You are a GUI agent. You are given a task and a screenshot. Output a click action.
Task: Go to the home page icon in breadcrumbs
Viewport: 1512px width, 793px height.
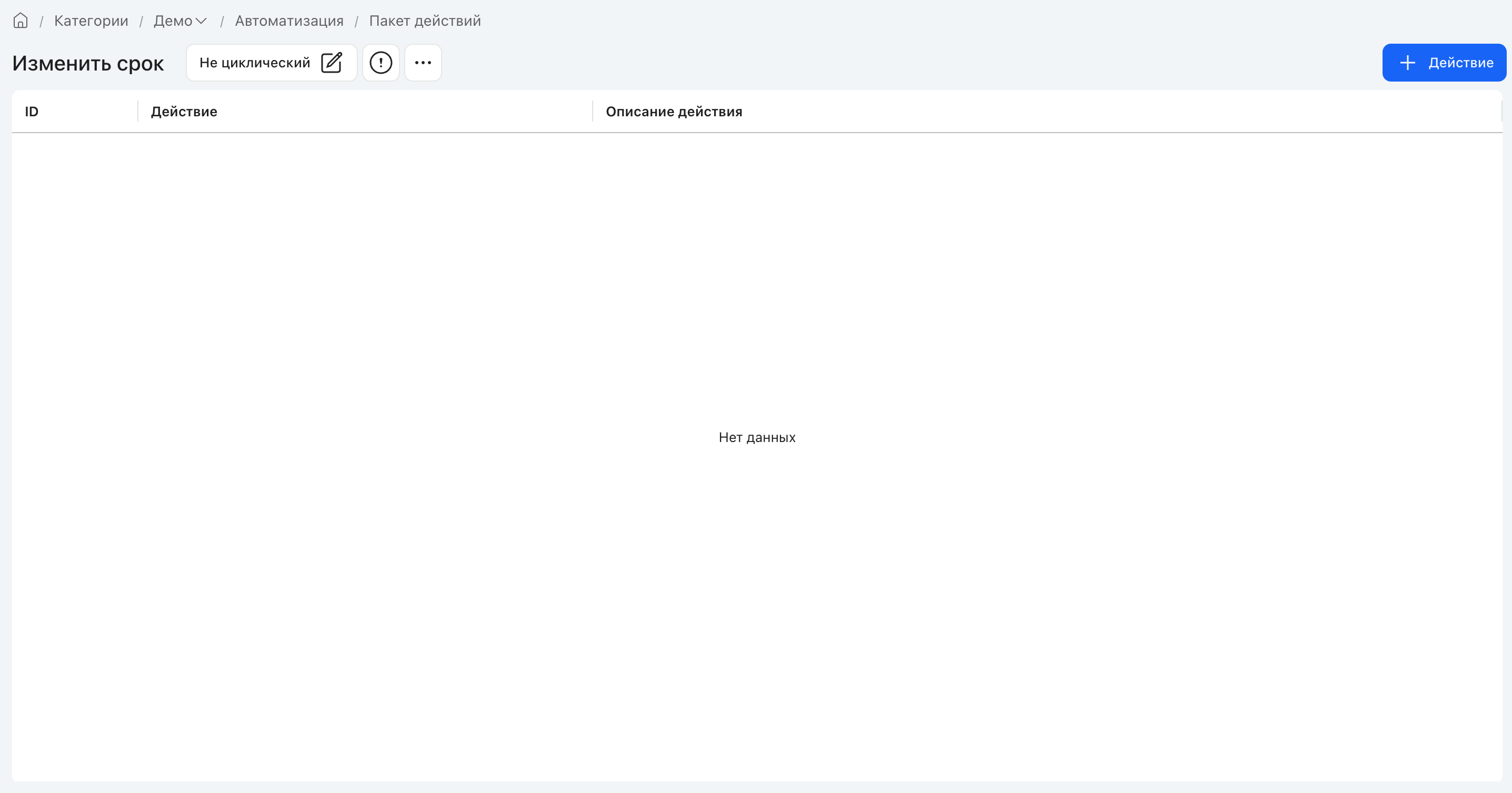(21, 21)
